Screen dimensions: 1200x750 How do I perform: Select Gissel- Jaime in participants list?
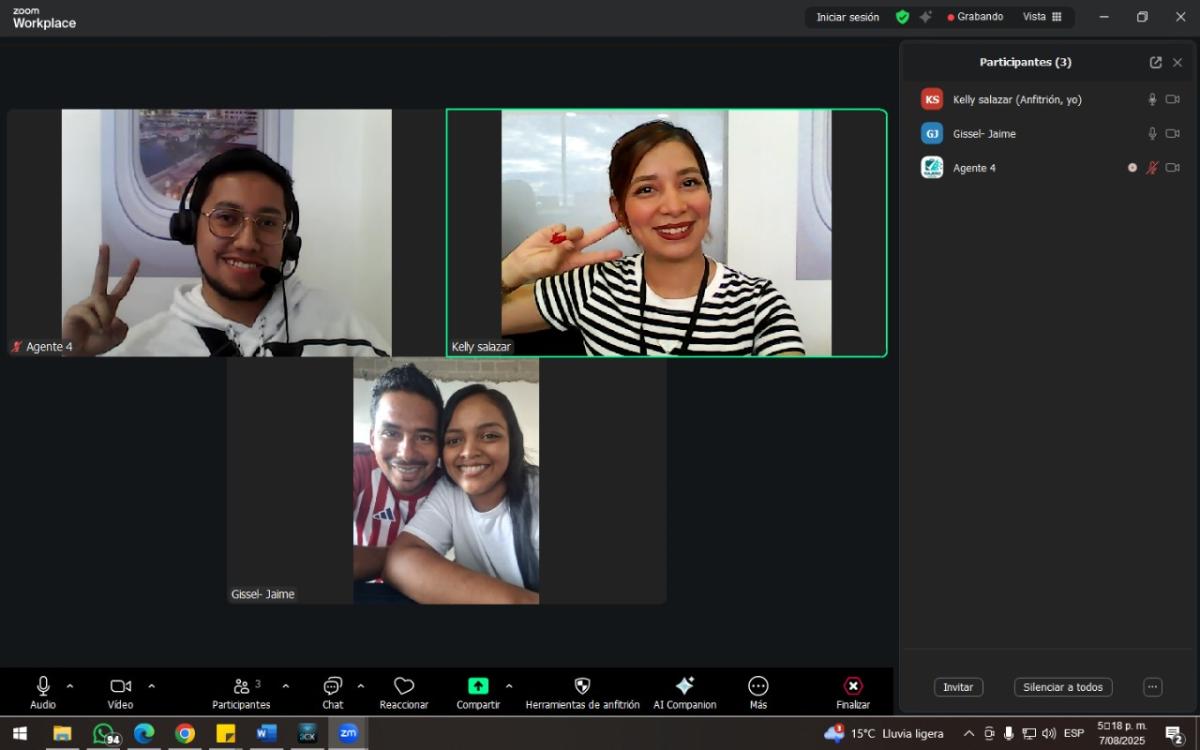click(x=984, y=134)
